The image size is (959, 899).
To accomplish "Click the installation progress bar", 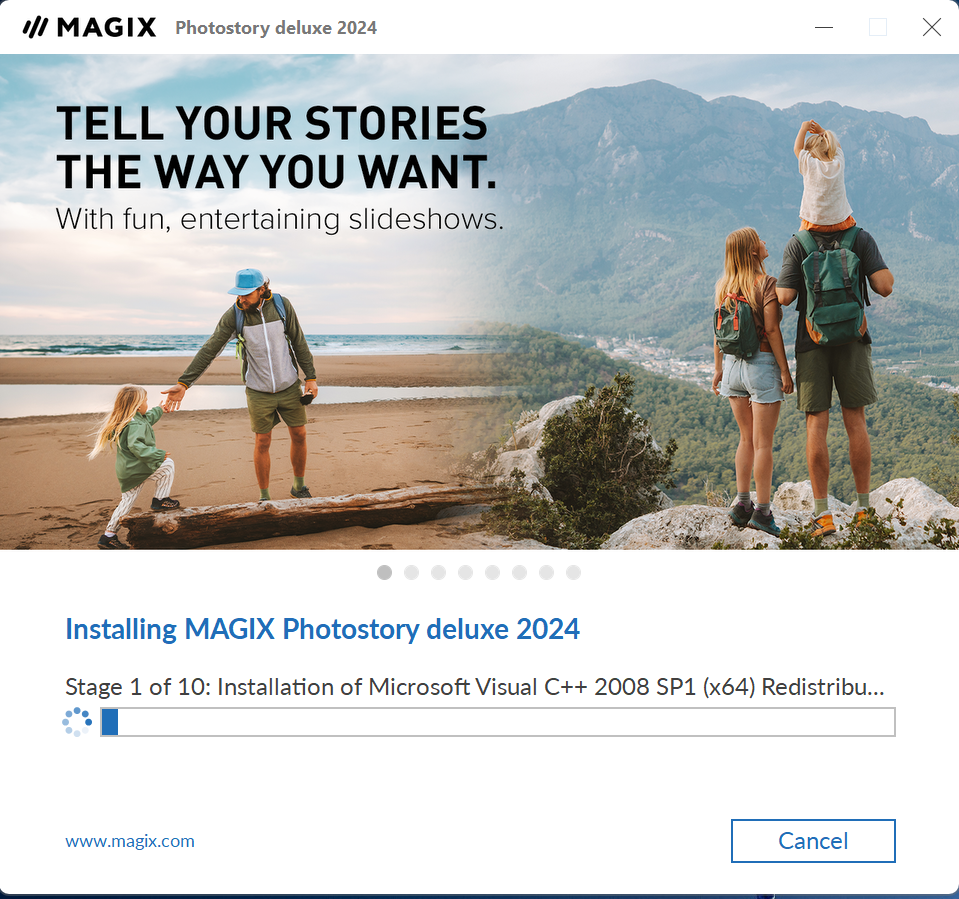I will 498,722.
